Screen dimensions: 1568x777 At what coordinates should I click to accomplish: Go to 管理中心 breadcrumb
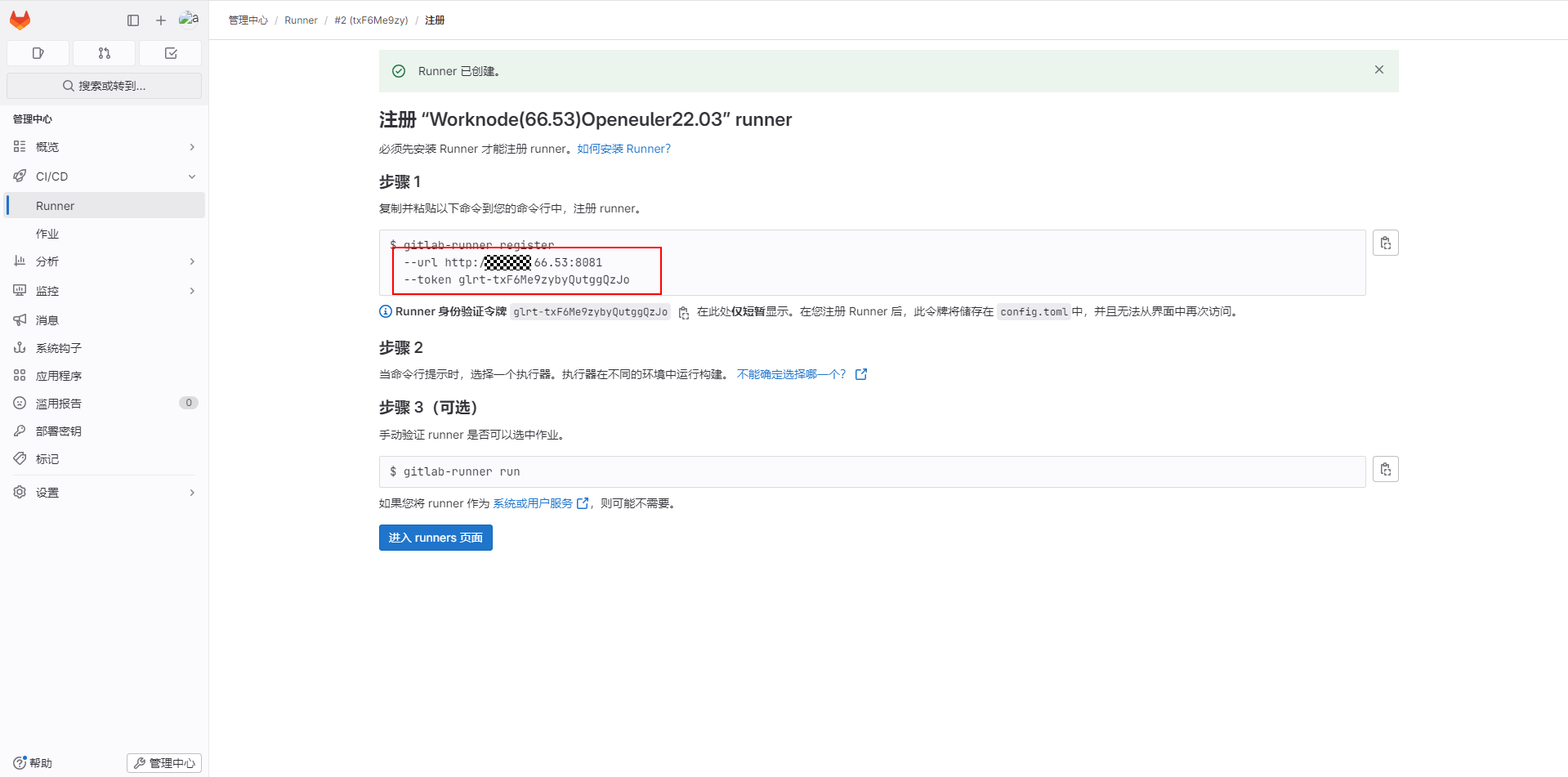point(248,20)
